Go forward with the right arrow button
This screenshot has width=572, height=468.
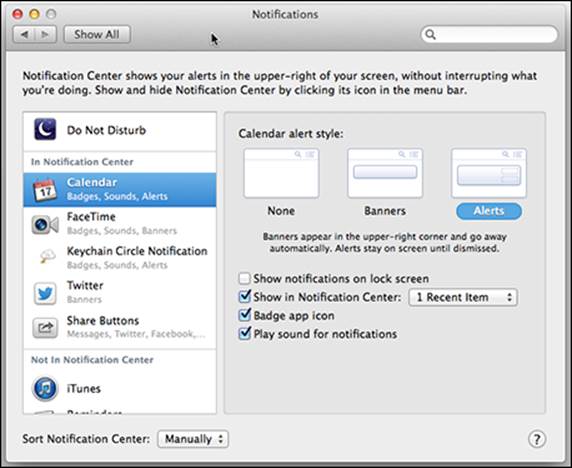point(46,35)
